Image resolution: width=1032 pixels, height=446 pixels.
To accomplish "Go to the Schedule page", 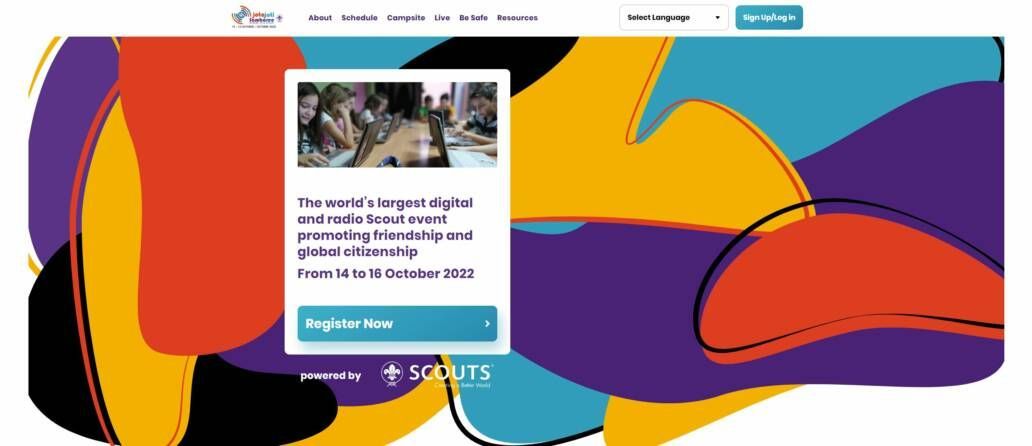I will (359, 18).
